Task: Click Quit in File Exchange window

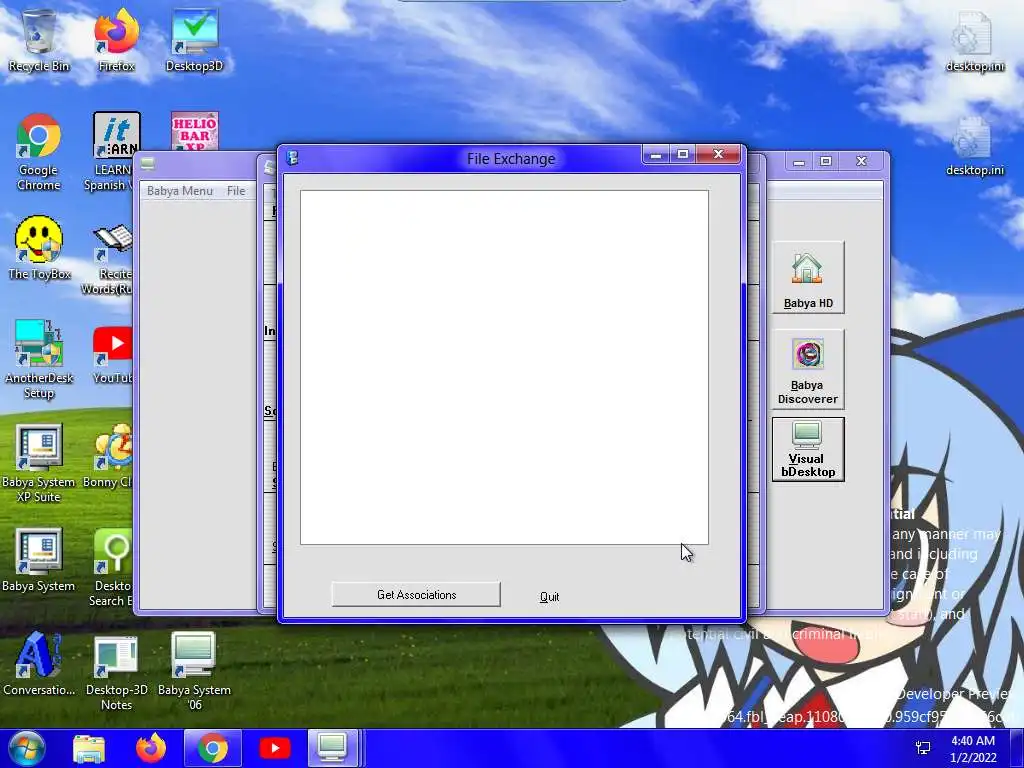Action: [x=549, y=596]
